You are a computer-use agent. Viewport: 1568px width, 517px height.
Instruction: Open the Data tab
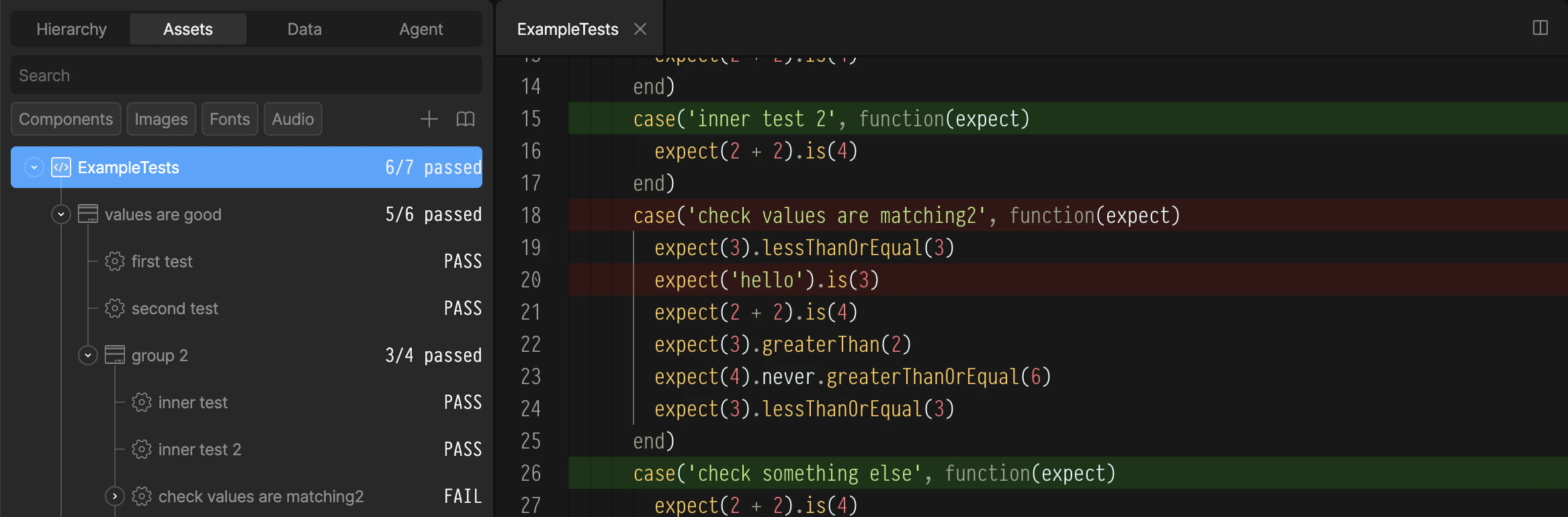(x=304, y=29)
